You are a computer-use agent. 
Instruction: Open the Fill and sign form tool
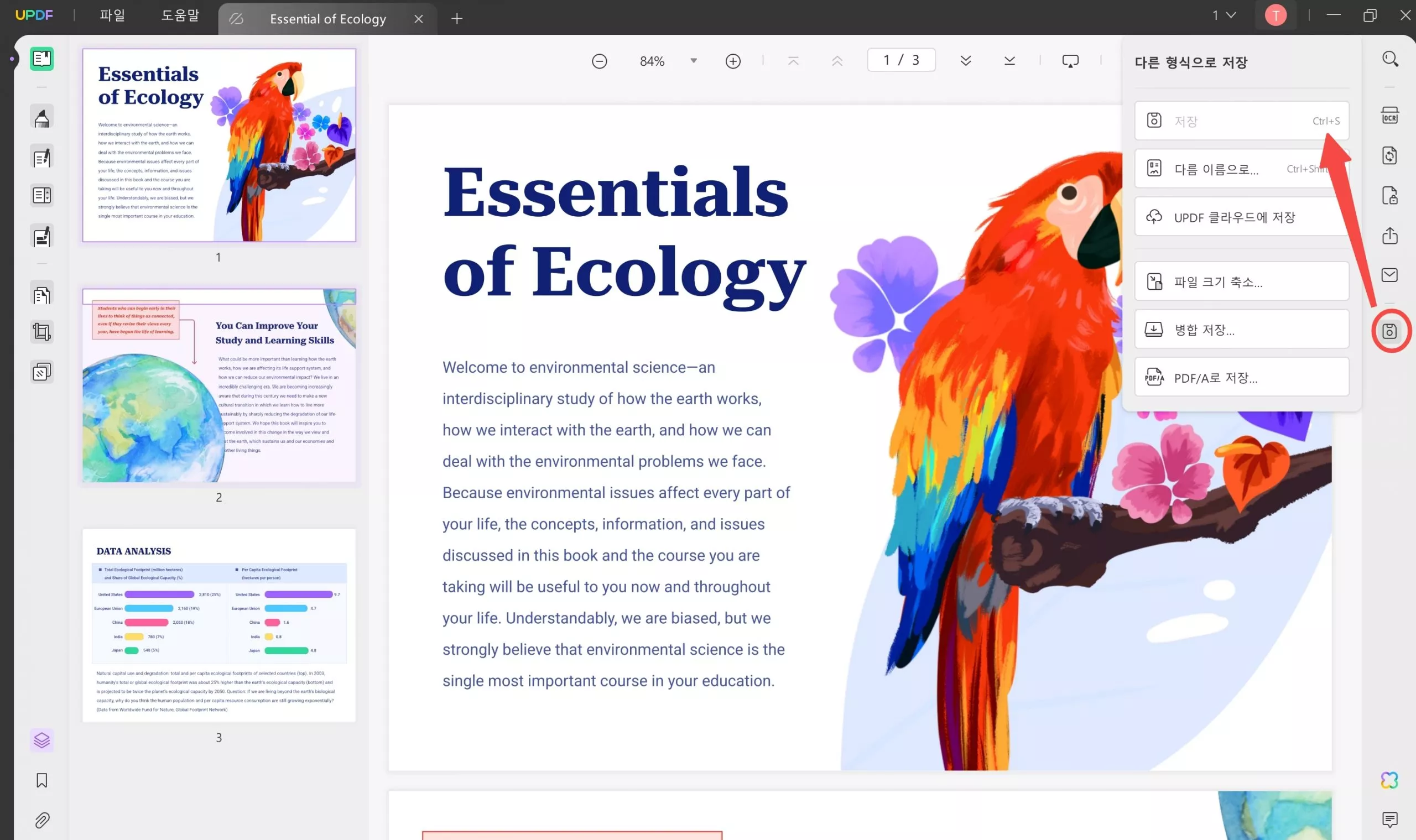[41, 236]
